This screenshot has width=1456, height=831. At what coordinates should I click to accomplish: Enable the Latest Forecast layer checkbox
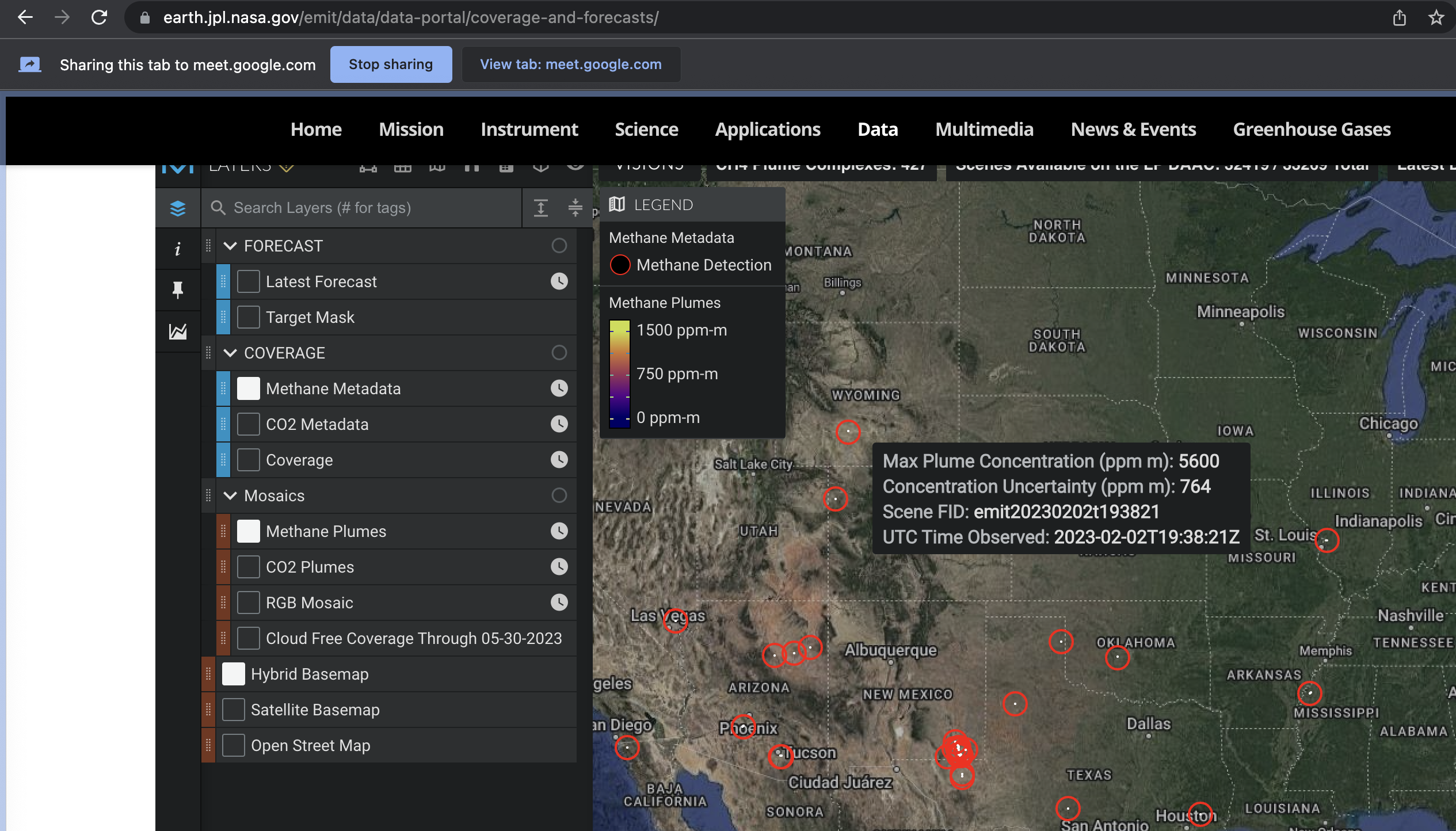point(248,281)
